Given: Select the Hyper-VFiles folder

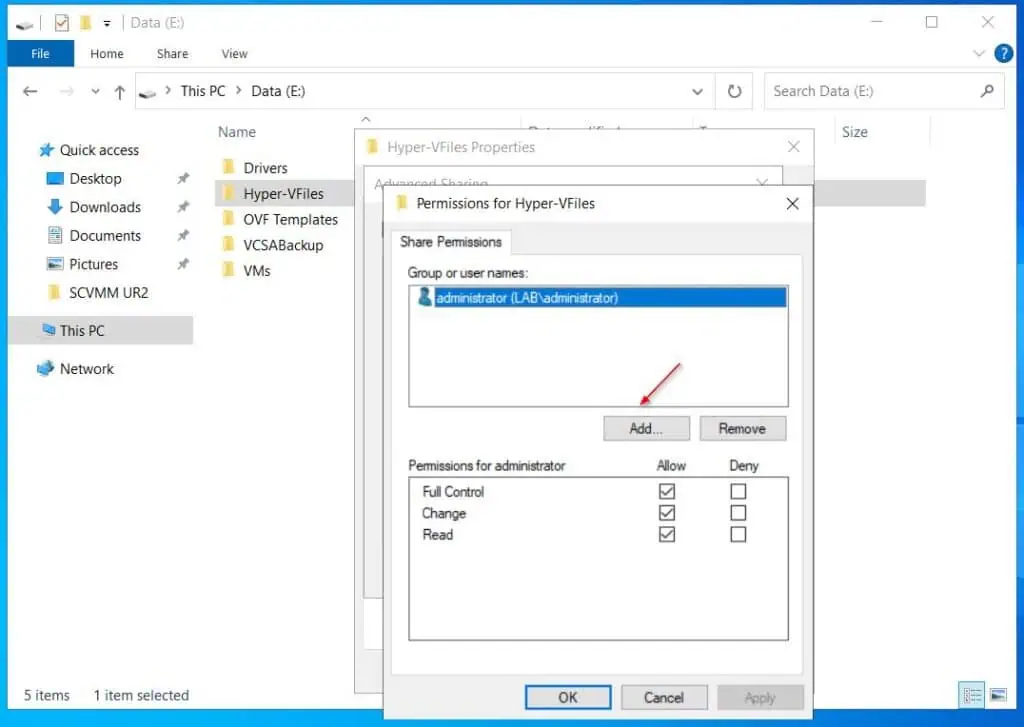Looking at the screenshot, I should tap(283, 193).
